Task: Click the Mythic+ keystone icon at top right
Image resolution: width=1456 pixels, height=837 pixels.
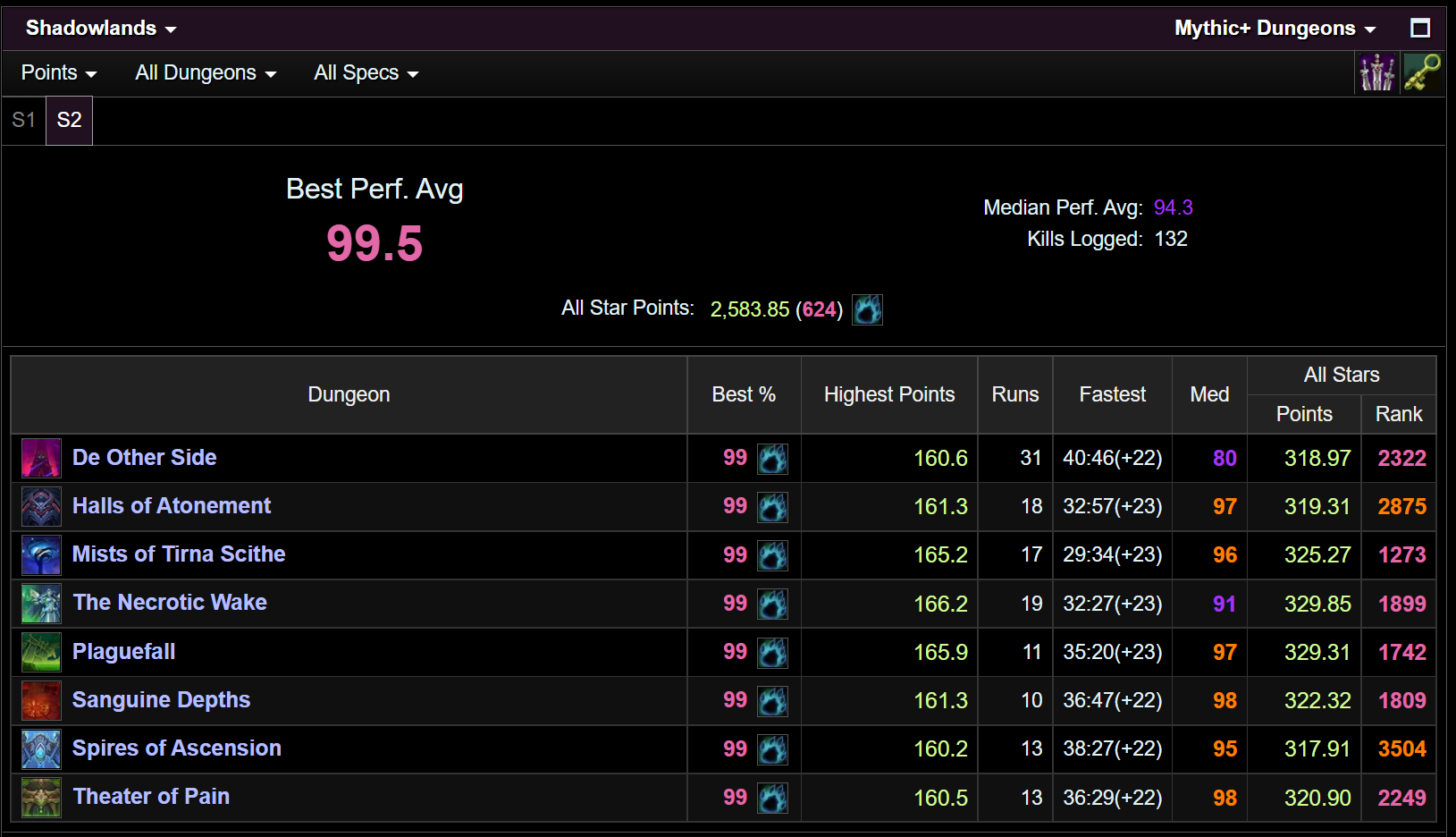Action: tap(1422, 72)
